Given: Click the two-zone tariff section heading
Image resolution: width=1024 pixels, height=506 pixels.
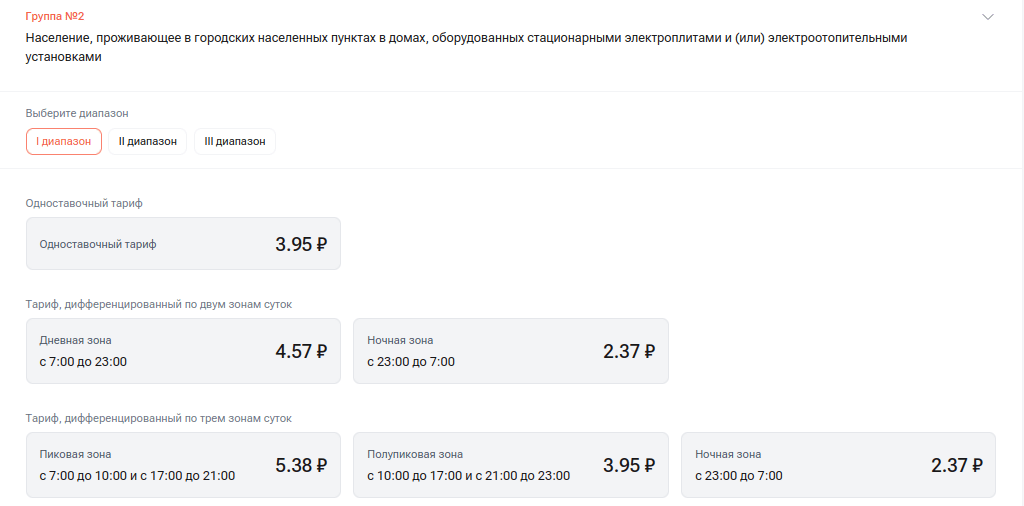Looking at the screenshot, I should coord(159,304).
